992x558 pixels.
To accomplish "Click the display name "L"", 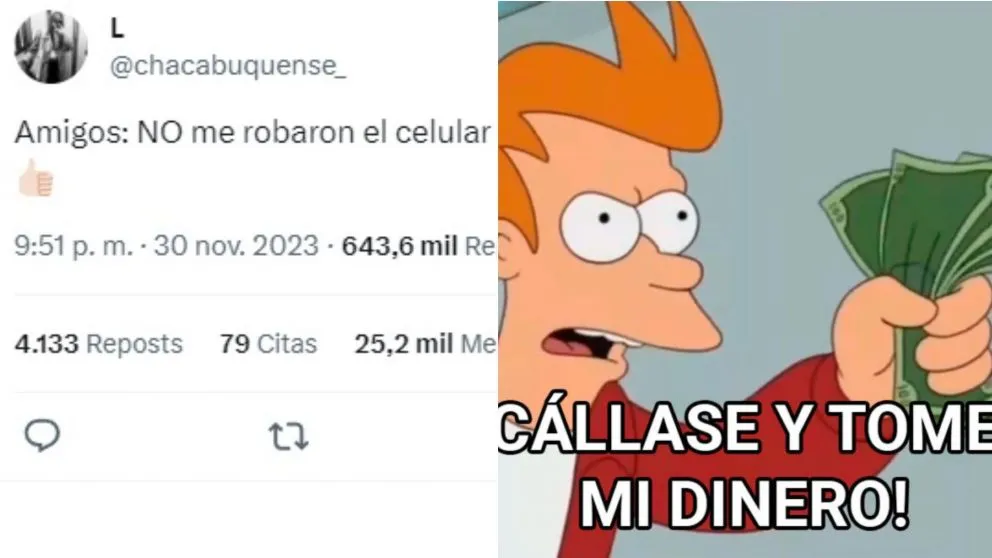I will (117, 28).
